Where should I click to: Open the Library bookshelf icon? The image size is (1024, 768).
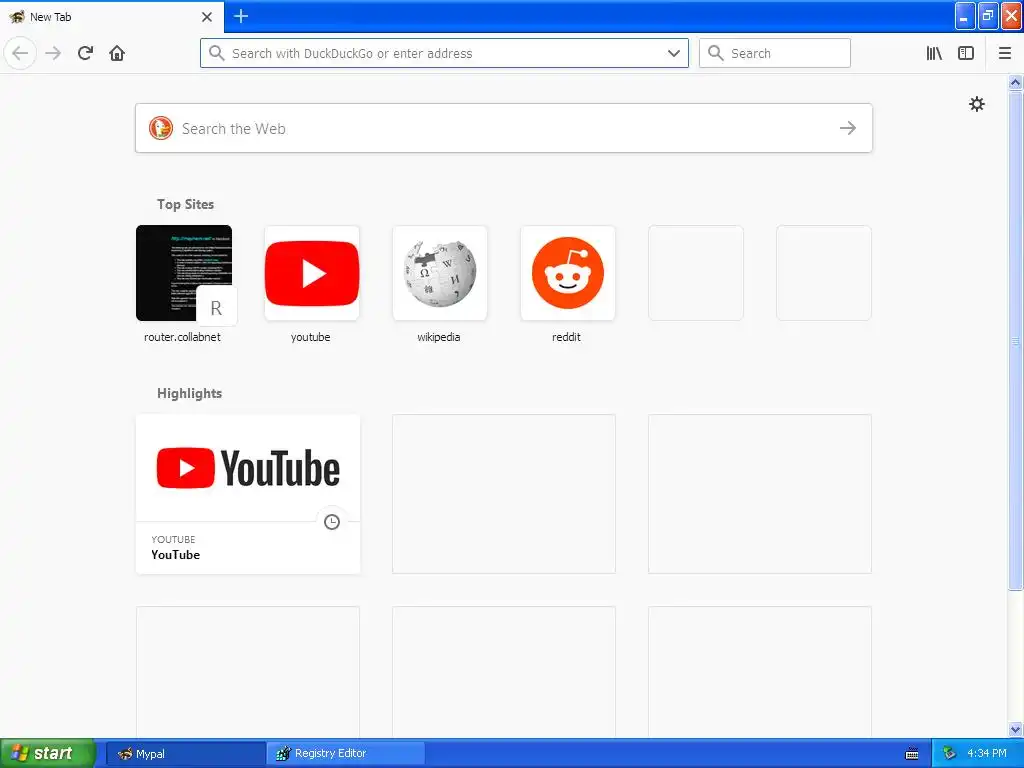[x=934, y=53]
